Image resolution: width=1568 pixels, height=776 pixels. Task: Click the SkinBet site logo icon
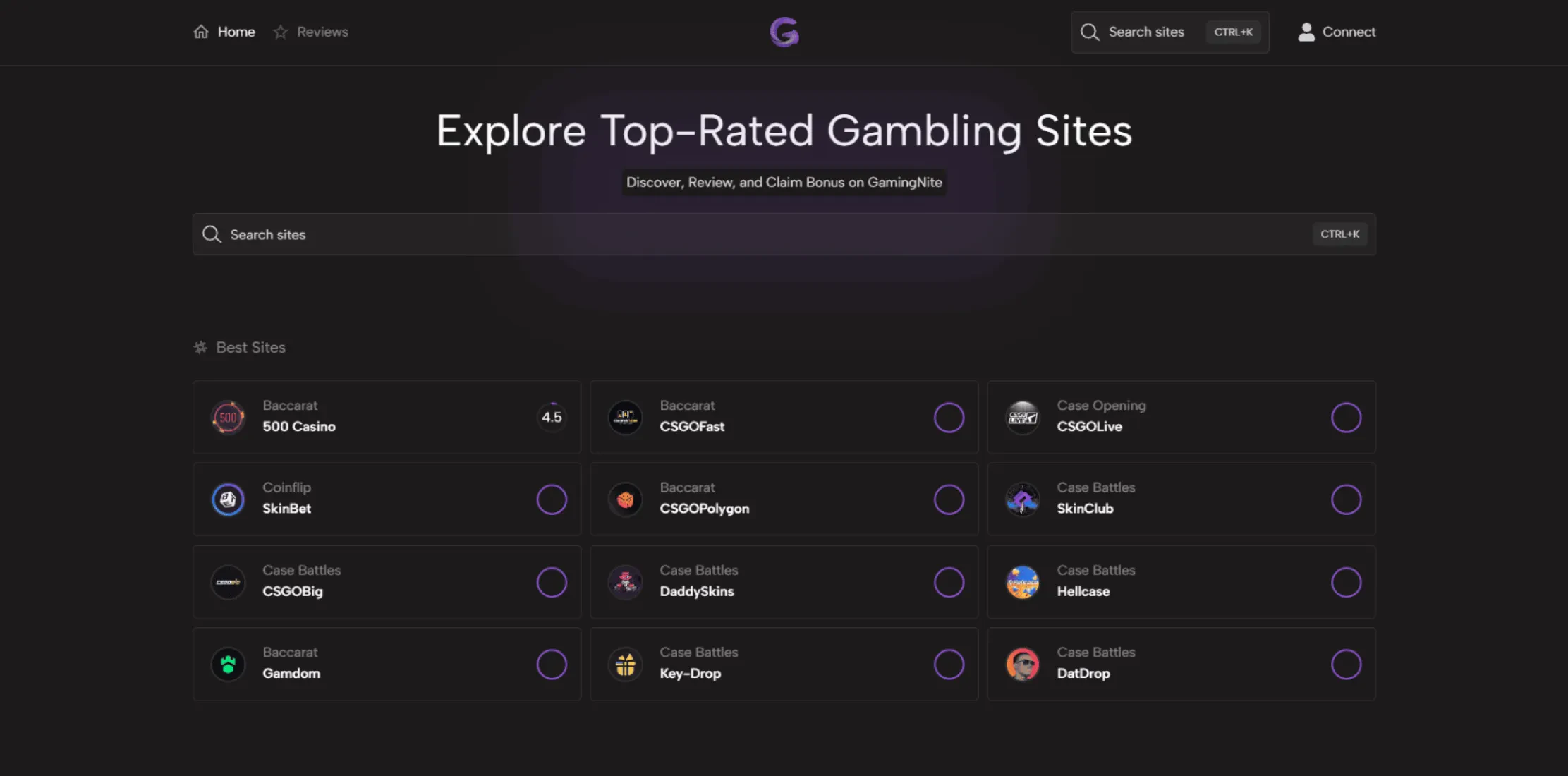(228, 499)
